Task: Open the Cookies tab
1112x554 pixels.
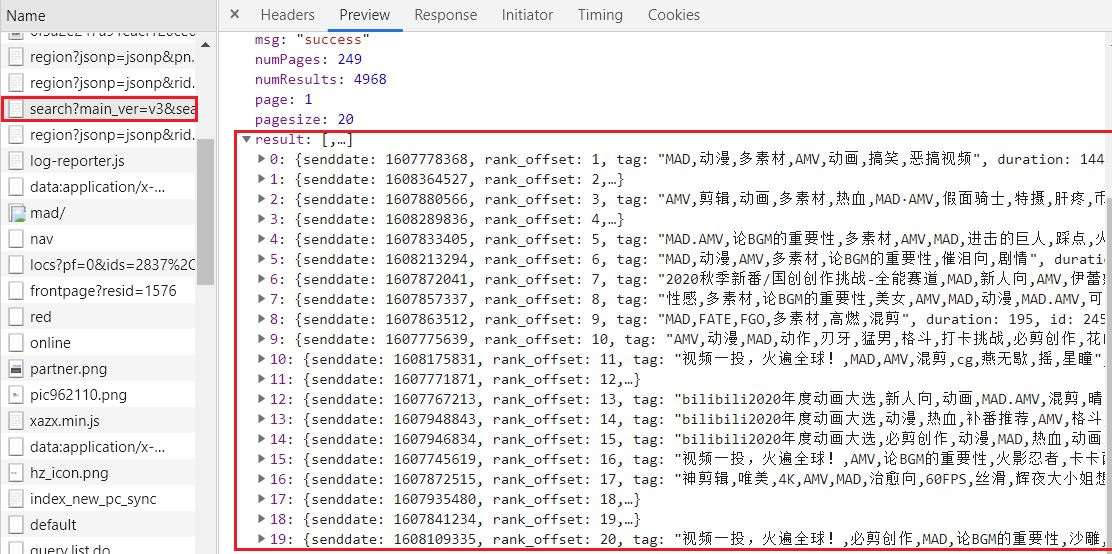Action: pyautogui.click(x=674, y=15)
